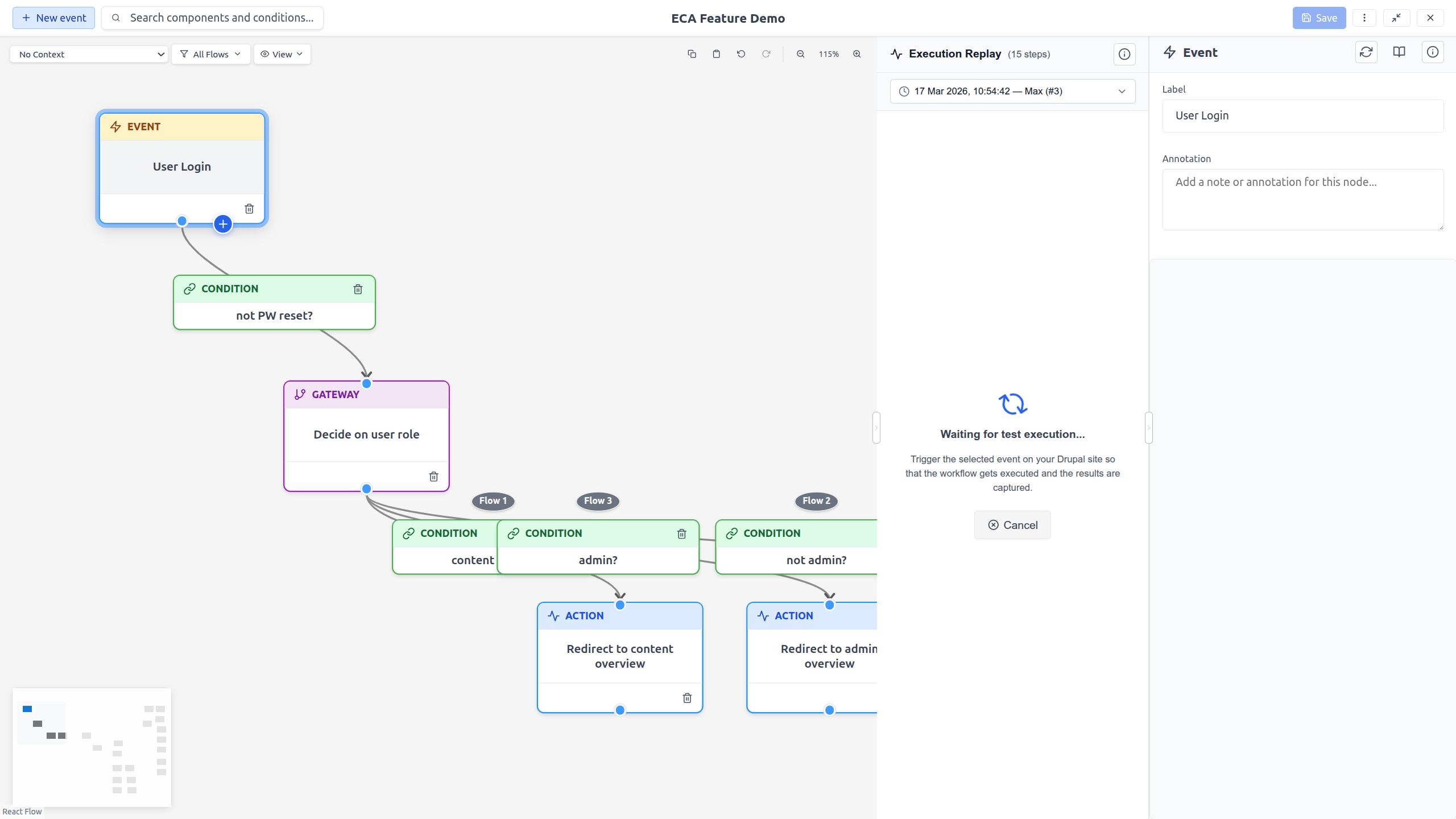Delete the 'not PW reset?' condition
The height and width of the screenshot is (819, 1456).
coord(358,289)
